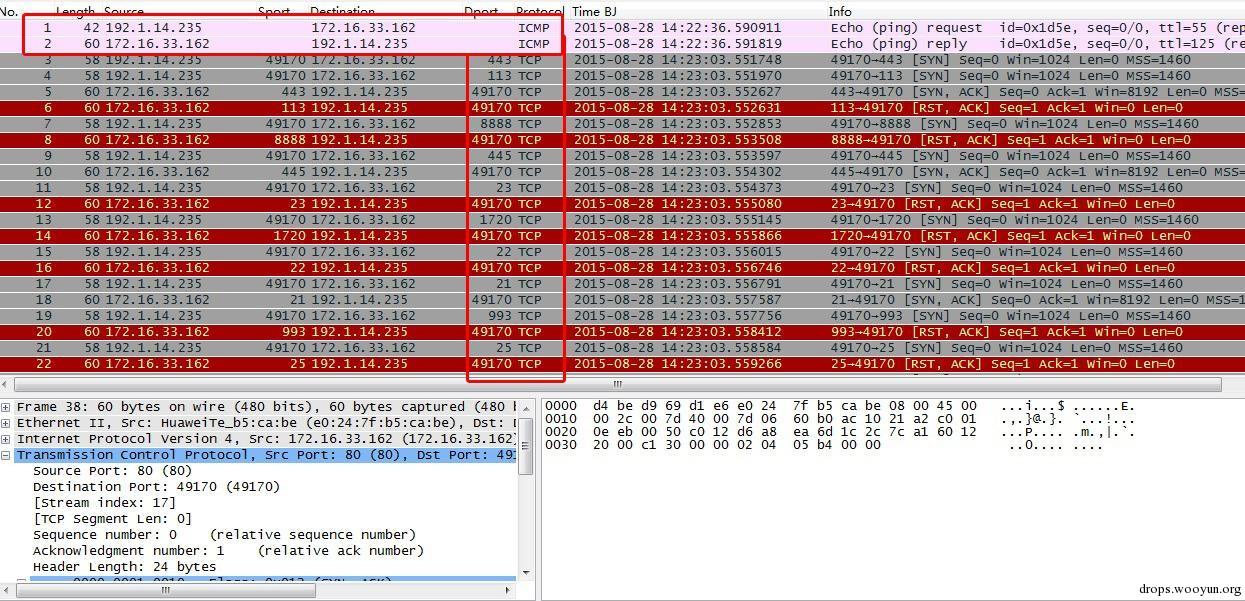Select packet 5 with 443→49170 SYN, ACK
Viewport: 1245px width, 601px height.
tap(622, 92)
